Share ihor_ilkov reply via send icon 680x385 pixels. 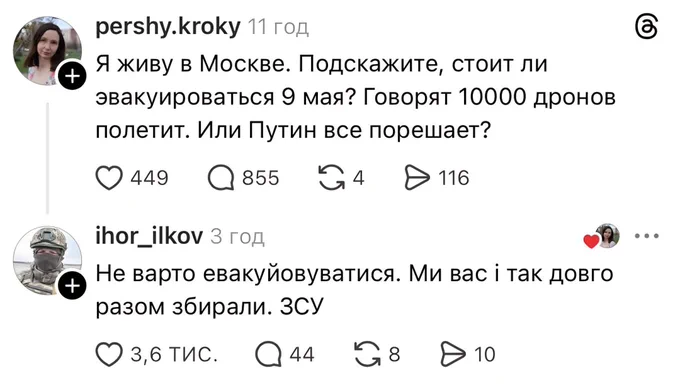[453, 355]
